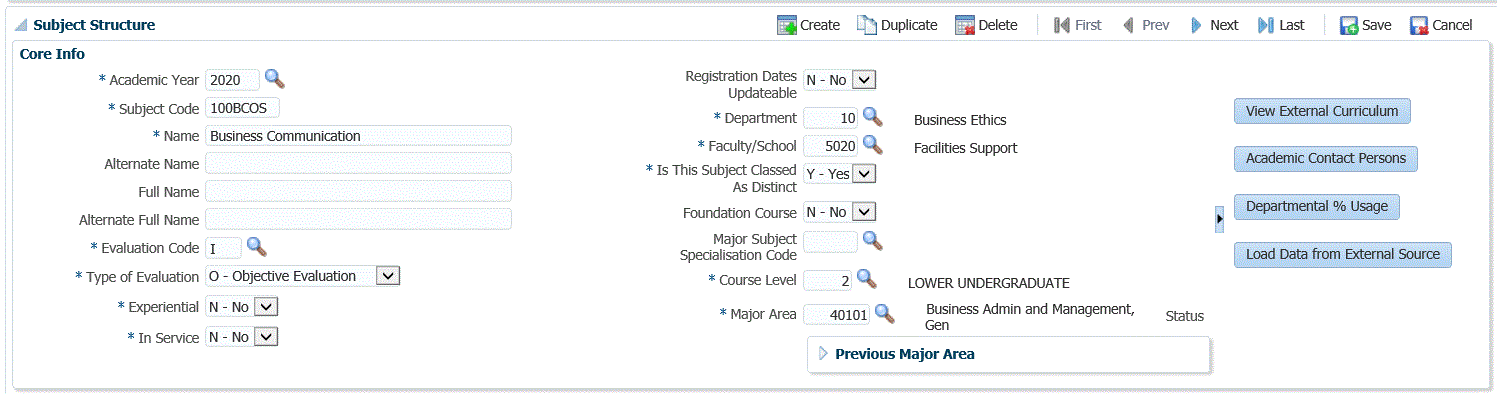The height and width of the screenshot is (394, 1497).
Task: Open Experiential dropdown
Action: point(266,307)
